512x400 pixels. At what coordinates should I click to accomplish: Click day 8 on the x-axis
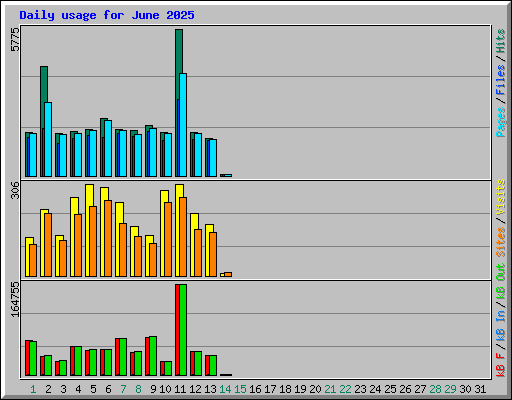(138, 389)
